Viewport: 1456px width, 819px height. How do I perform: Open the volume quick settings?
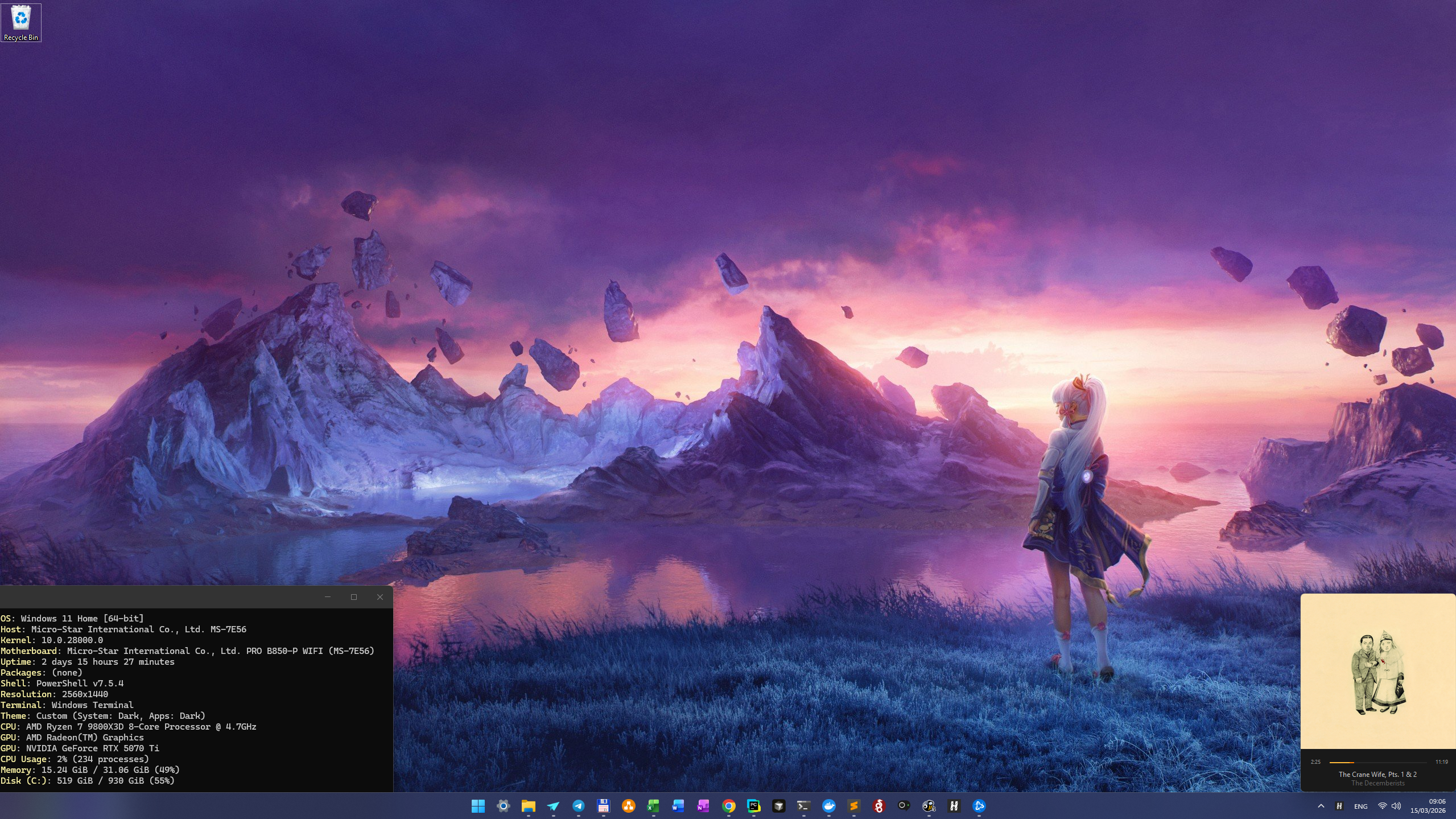[1396, 806]
